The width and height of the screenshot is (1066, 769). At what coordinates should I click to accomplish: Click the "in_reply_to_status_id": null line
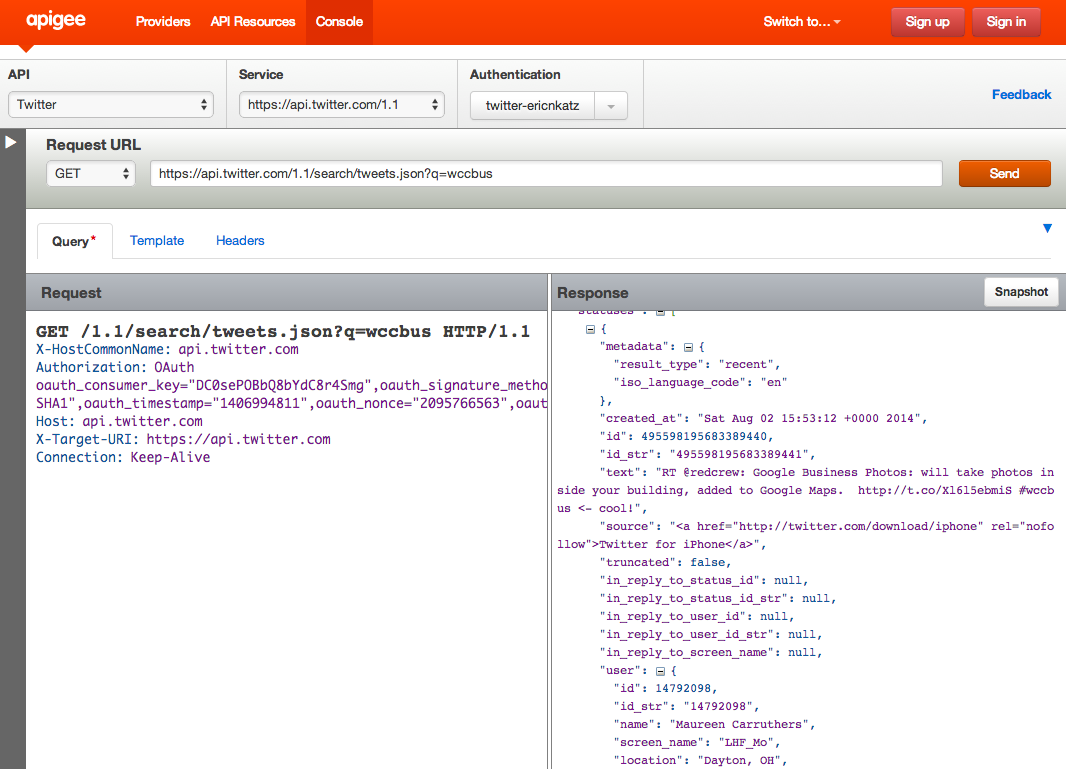pyautogui.click(x=704, y=581)
